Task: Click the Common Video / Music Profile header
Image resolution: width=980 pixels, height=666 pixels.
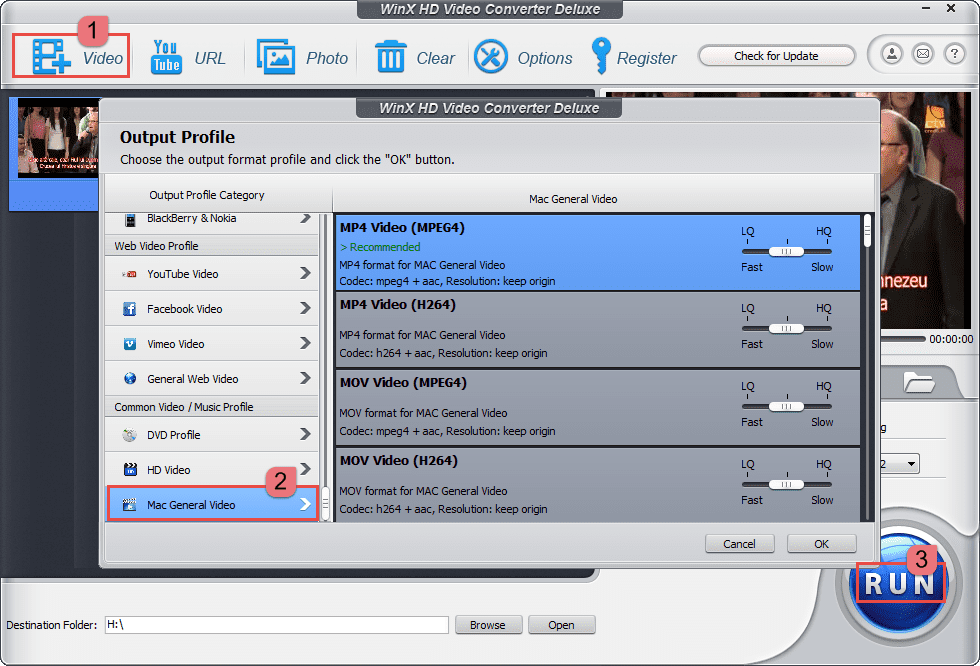Action: [184, 407]
